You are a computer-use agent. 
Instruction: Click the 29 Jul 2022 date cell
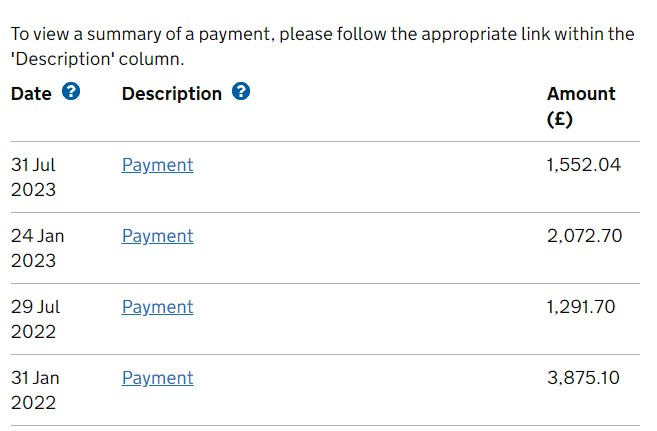point(36,319)
